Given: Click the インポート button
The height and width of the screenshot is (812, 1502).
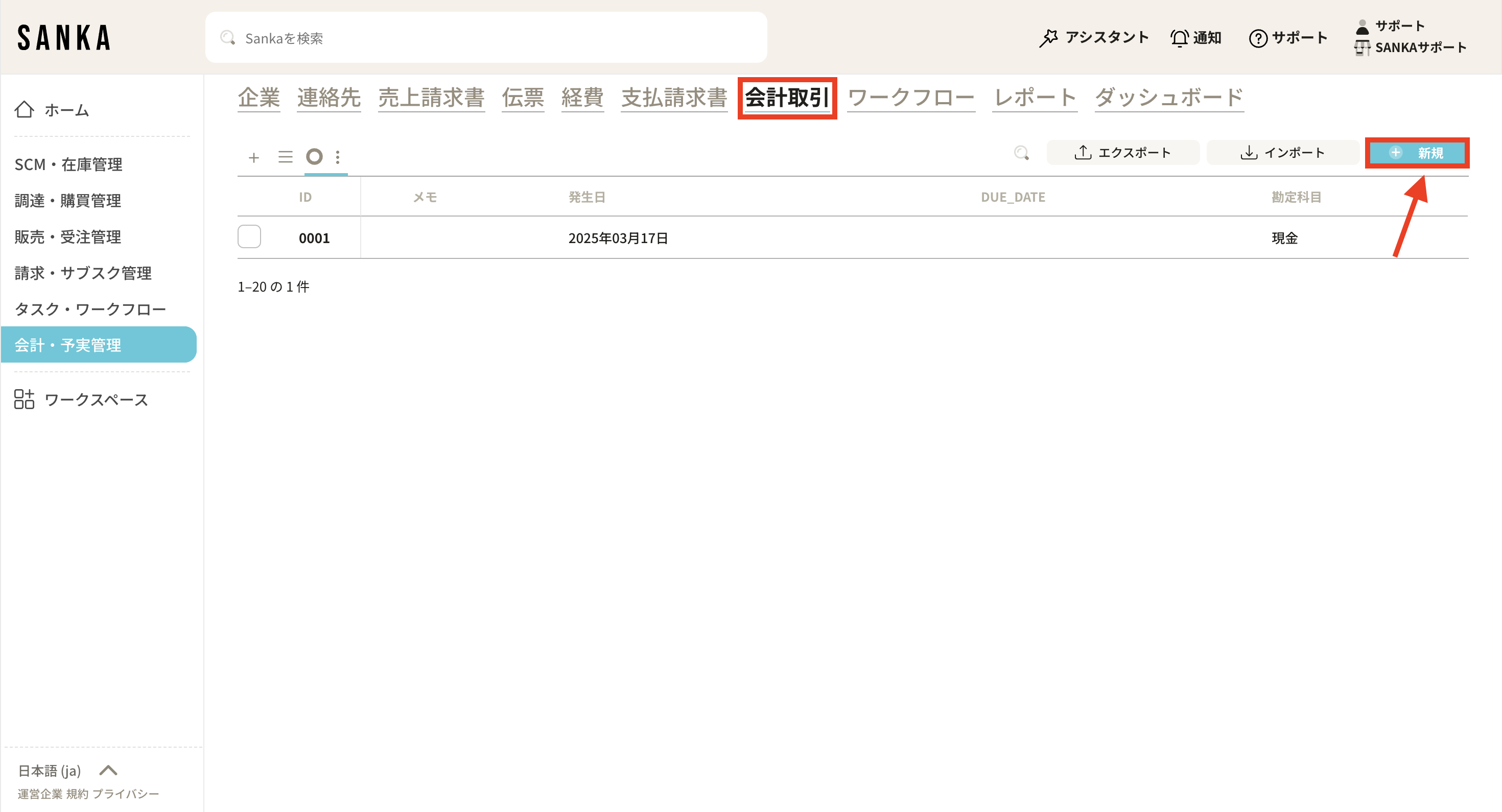Looking at the screenshot, I should point(1282,153).
